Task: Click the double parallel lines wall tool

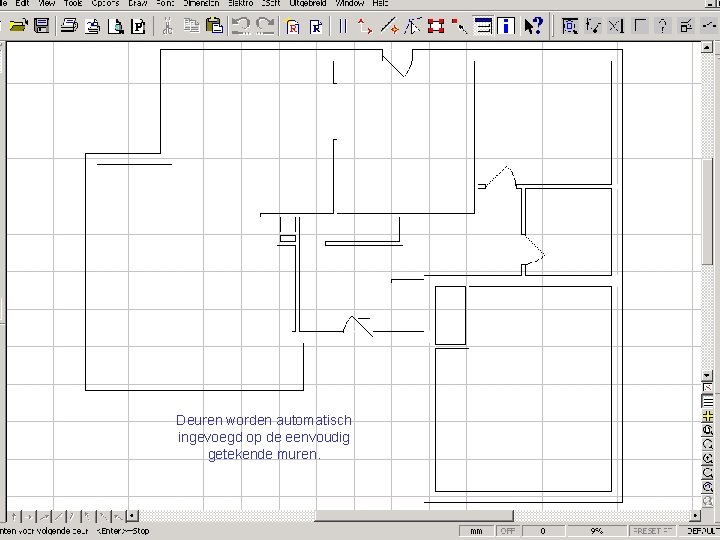Action: click(x=343, y=25)
